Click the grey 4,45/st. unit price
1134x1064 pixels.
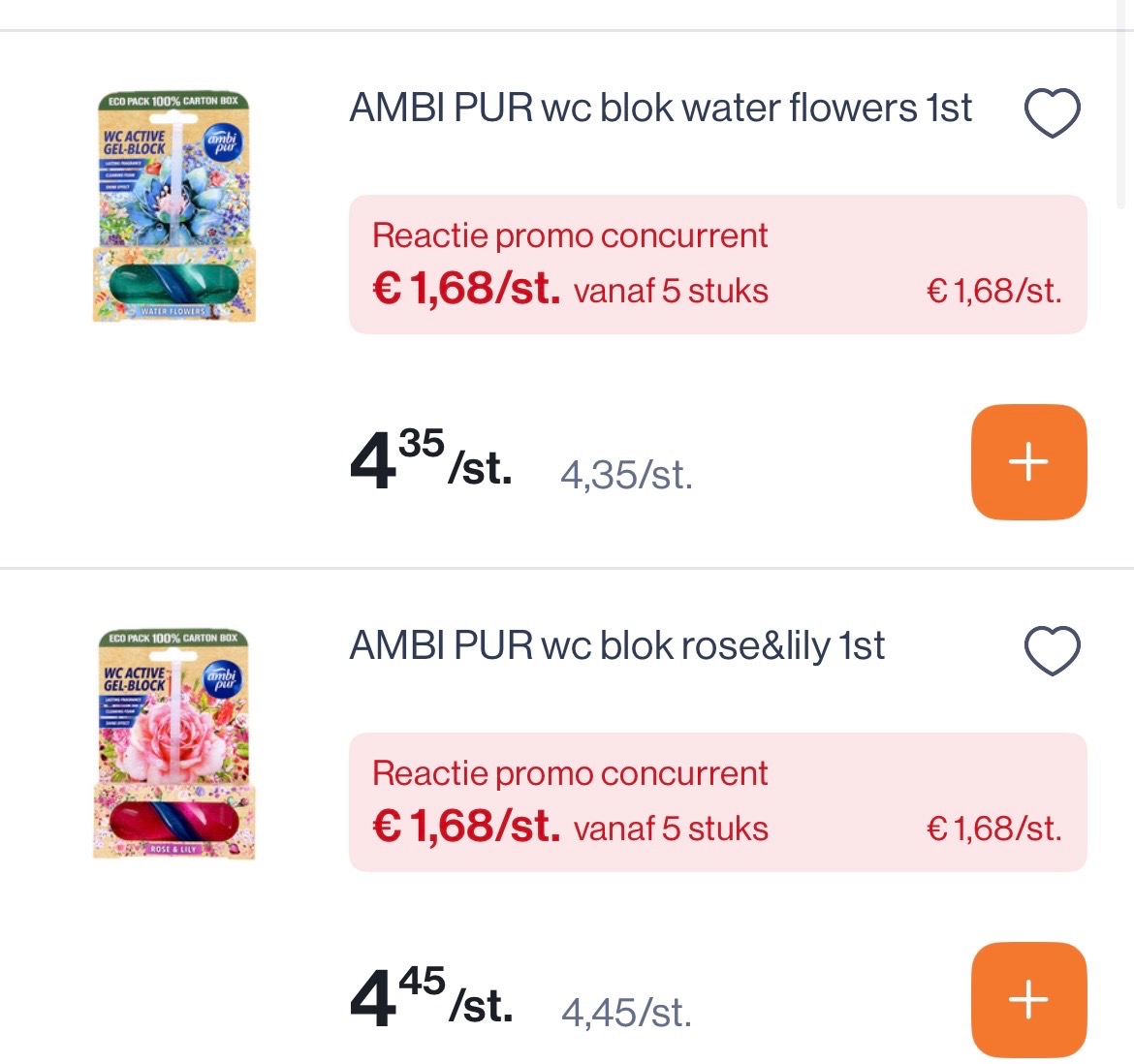coord(626,1014)
